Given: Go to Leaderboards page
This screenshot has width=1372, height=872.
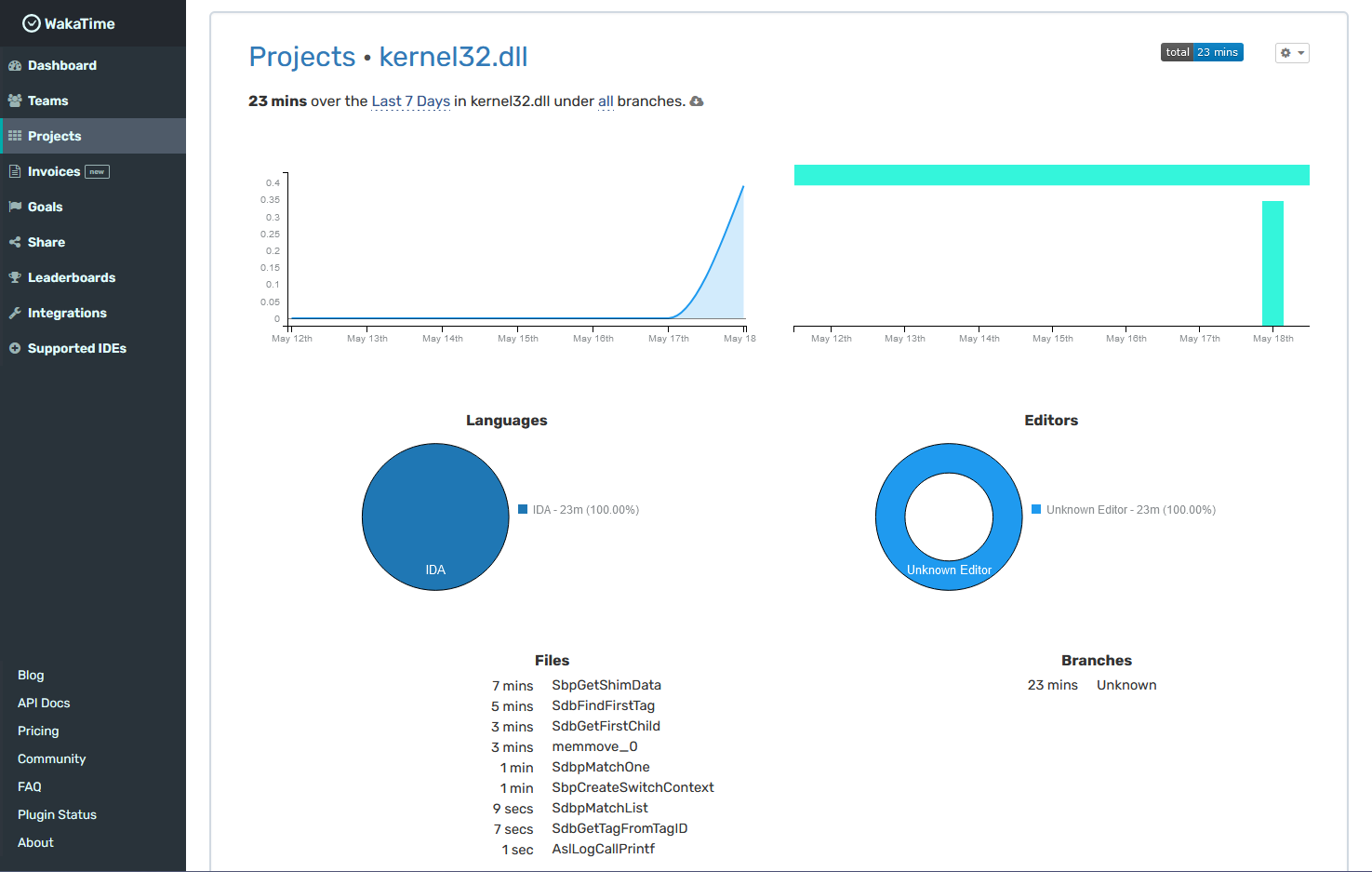Looking at the screenshot, I should tap(93, 277).
